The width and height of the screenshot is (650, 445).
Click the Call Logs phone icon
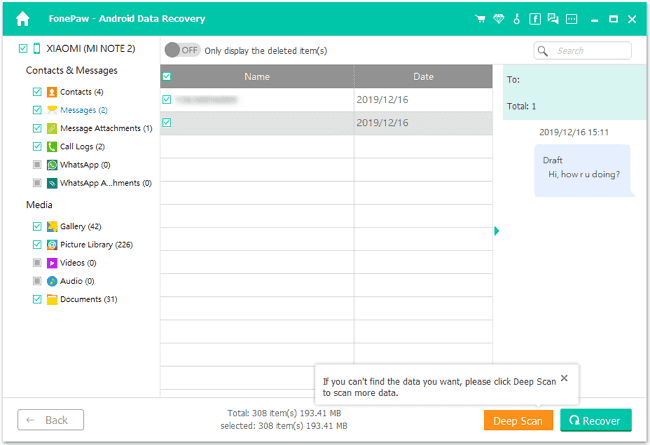(x=52, y=146)
